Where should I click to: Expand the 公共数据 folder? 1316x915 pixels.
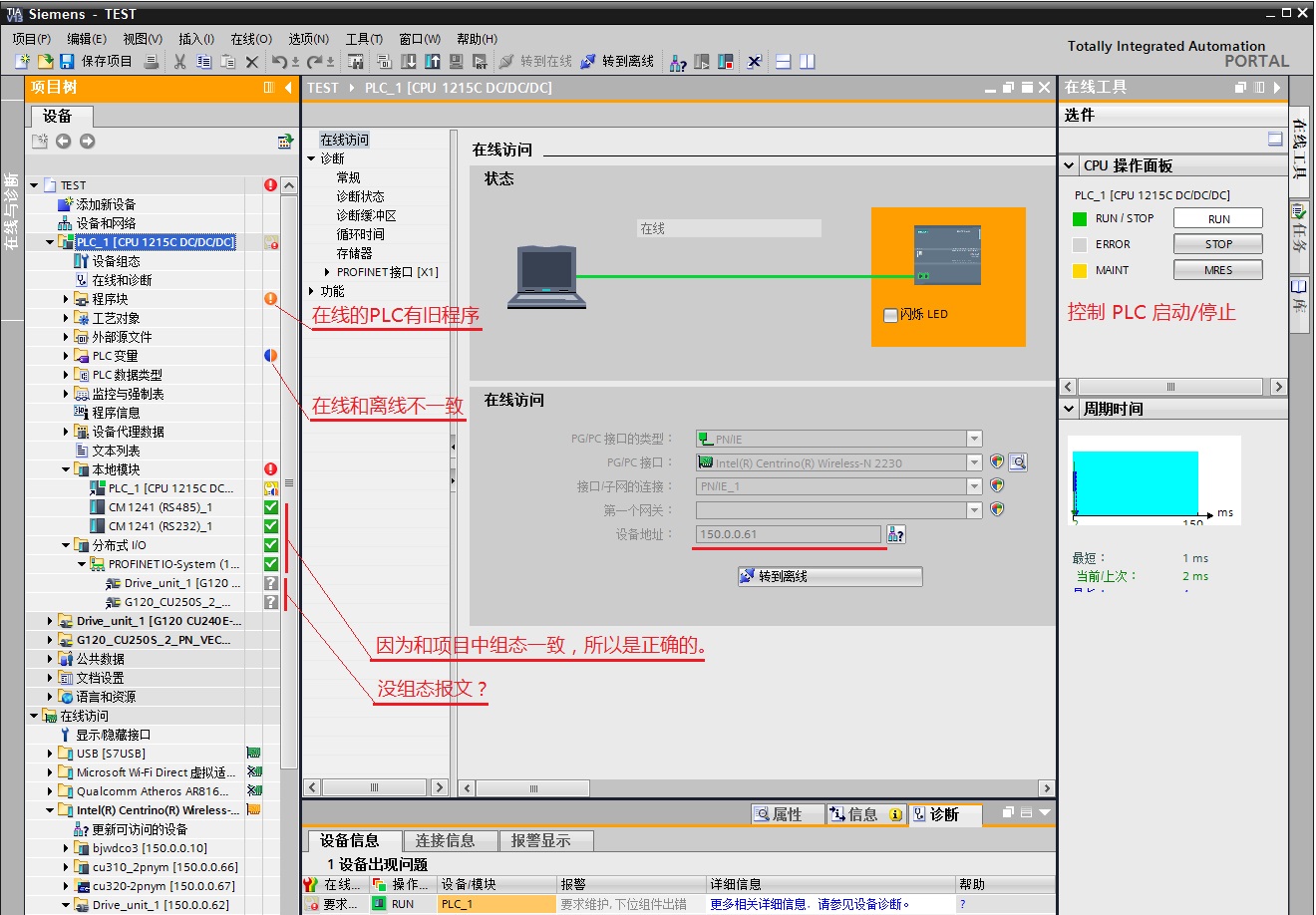tap(50, 659)
